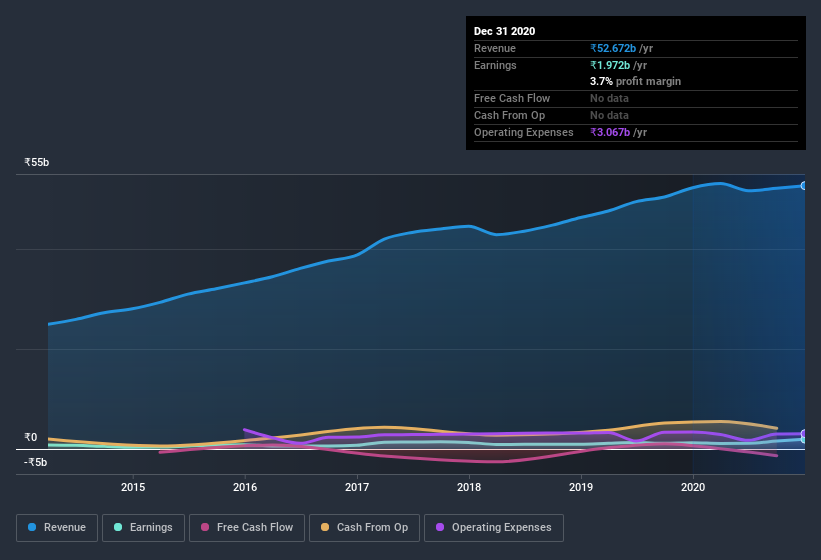Click the Earnings tooltip row label

point(495,65)
